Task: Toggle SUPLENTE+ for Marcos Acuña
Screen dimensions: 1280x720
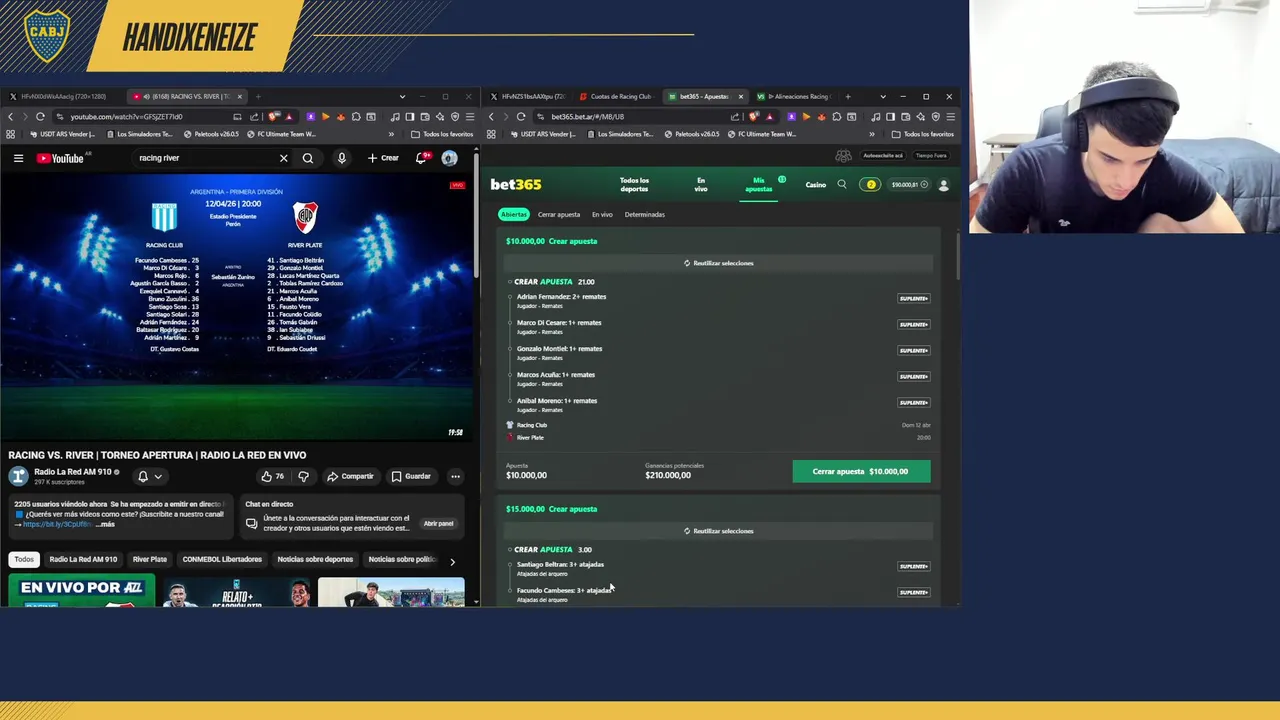Action: [914, 376]
